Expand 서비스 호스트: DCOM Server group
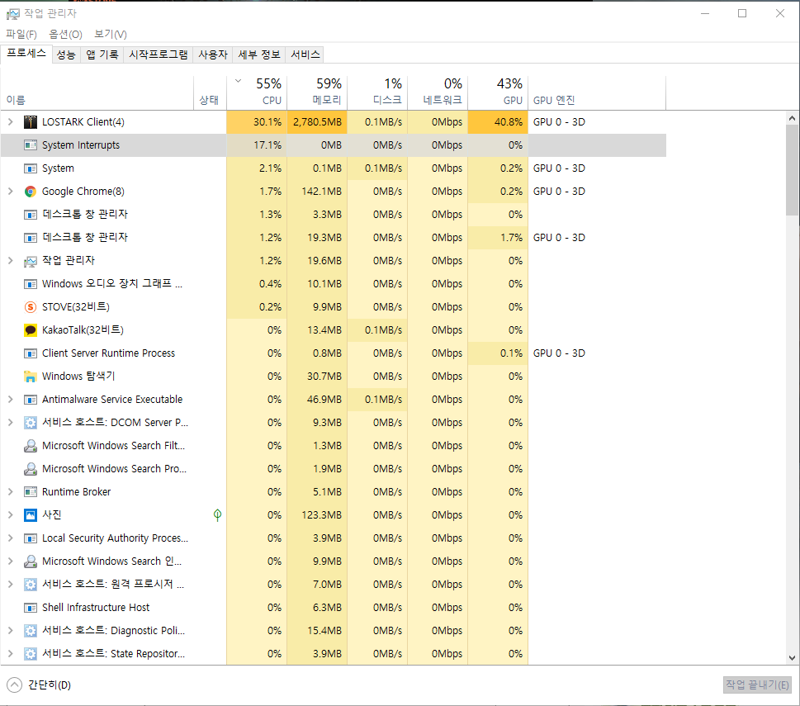This screenshot has height=706, width=800. pyautogui.click(x=10, y=422)
